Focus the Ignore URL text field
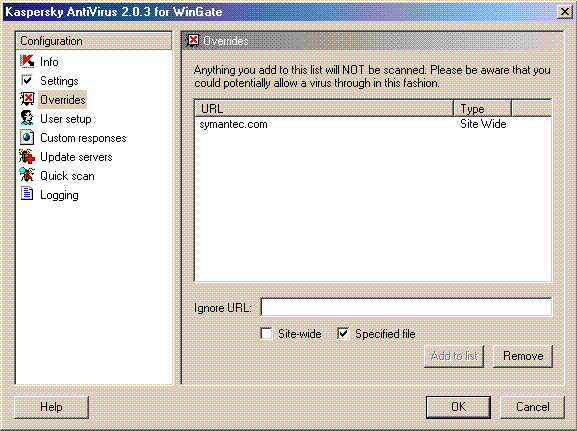Viewport: 577px width, 431px height. tap(406, 307)
